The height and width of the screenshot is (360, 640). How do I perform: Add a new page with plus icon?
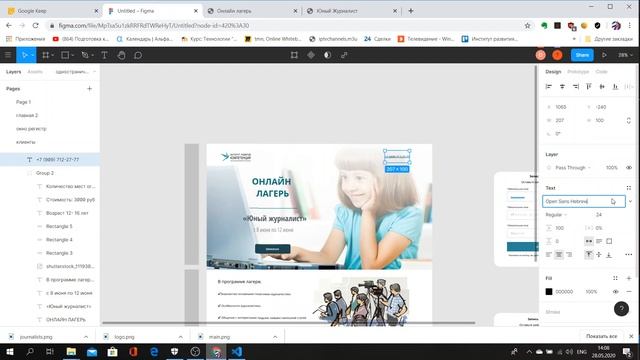(89, 89)
